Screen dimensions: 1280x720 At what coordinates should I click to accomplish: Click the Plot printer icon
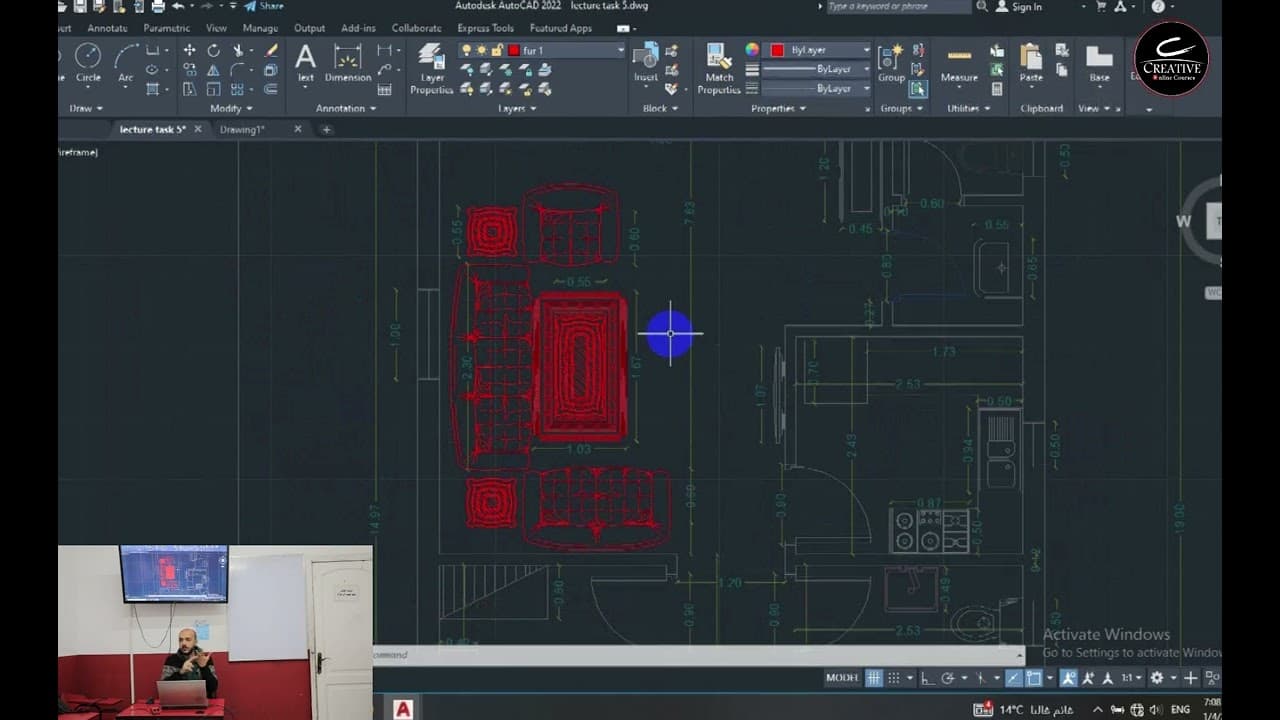point(158,6)
